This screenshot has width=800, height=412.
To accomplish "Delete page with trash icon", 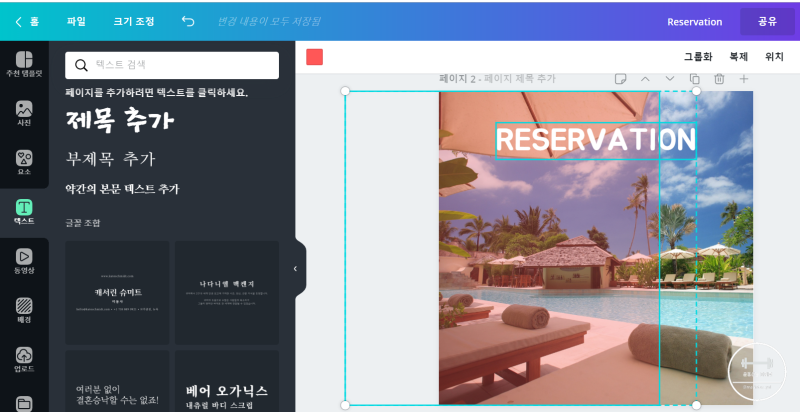I will click(719, 79).
